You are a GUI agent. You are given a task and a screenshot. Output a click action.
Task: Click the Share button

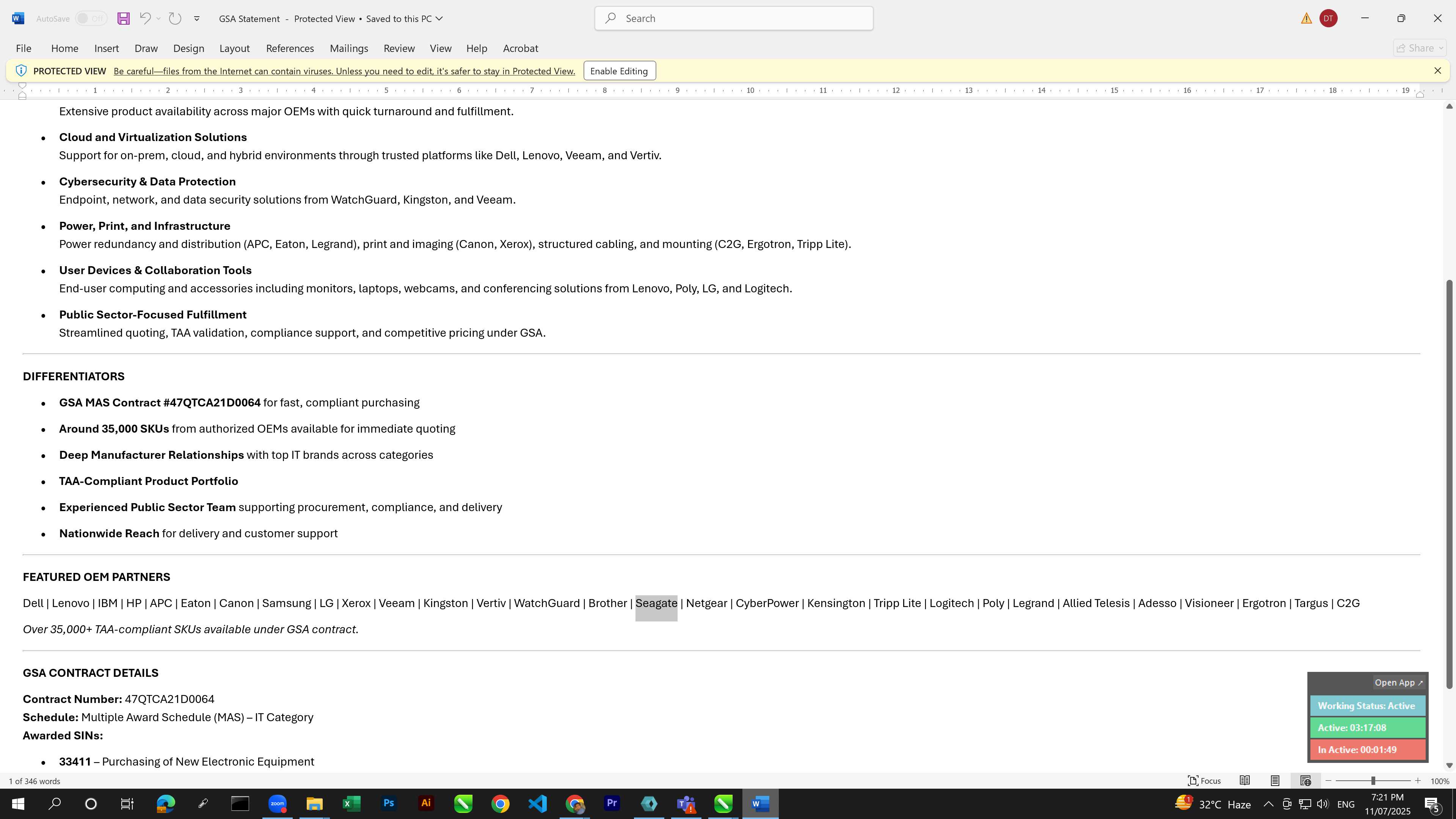(1420, 48)
